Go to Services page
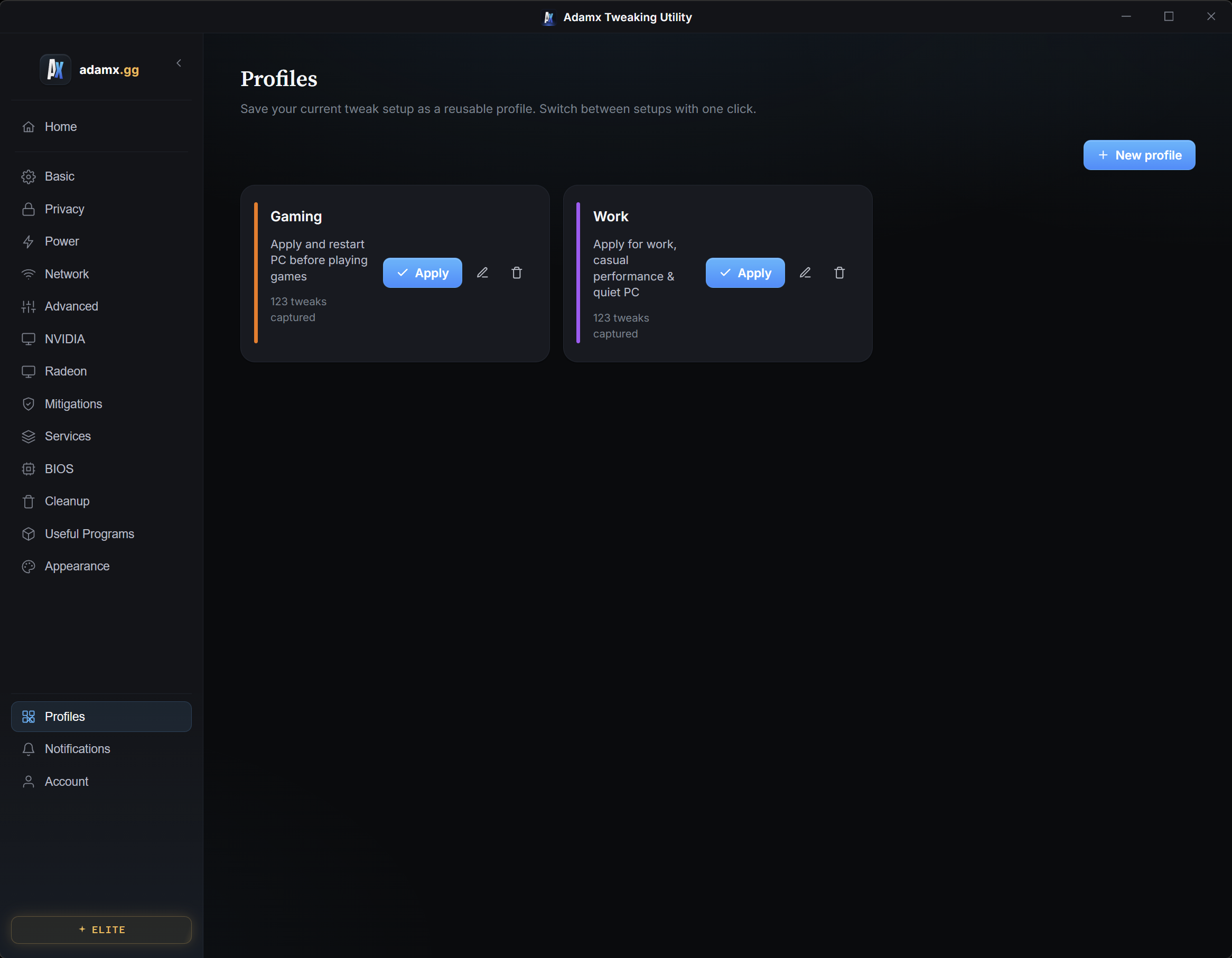 point(101,436)
